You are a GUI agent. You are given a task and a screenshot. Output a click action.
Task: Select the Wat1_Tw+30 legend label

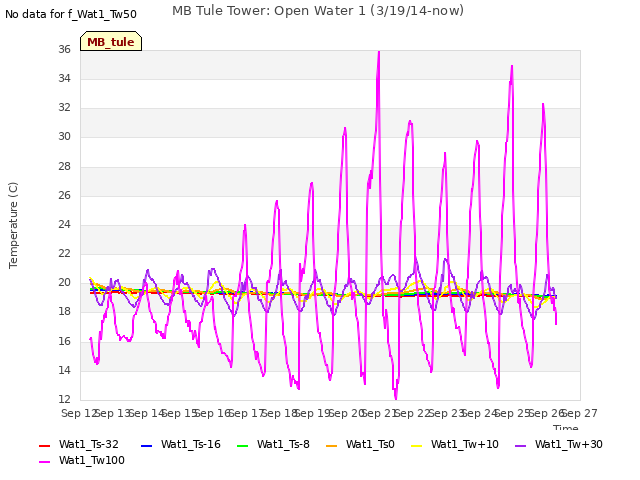(x=569, y=444)
